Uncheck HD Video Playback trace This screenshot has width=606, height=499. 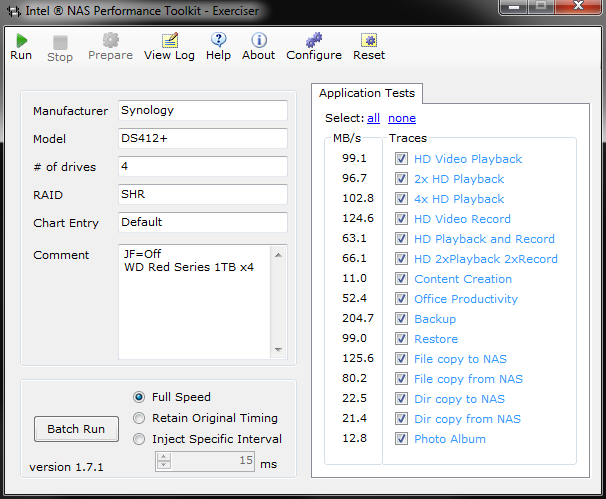pyautogui.click(x=401, y=159)
